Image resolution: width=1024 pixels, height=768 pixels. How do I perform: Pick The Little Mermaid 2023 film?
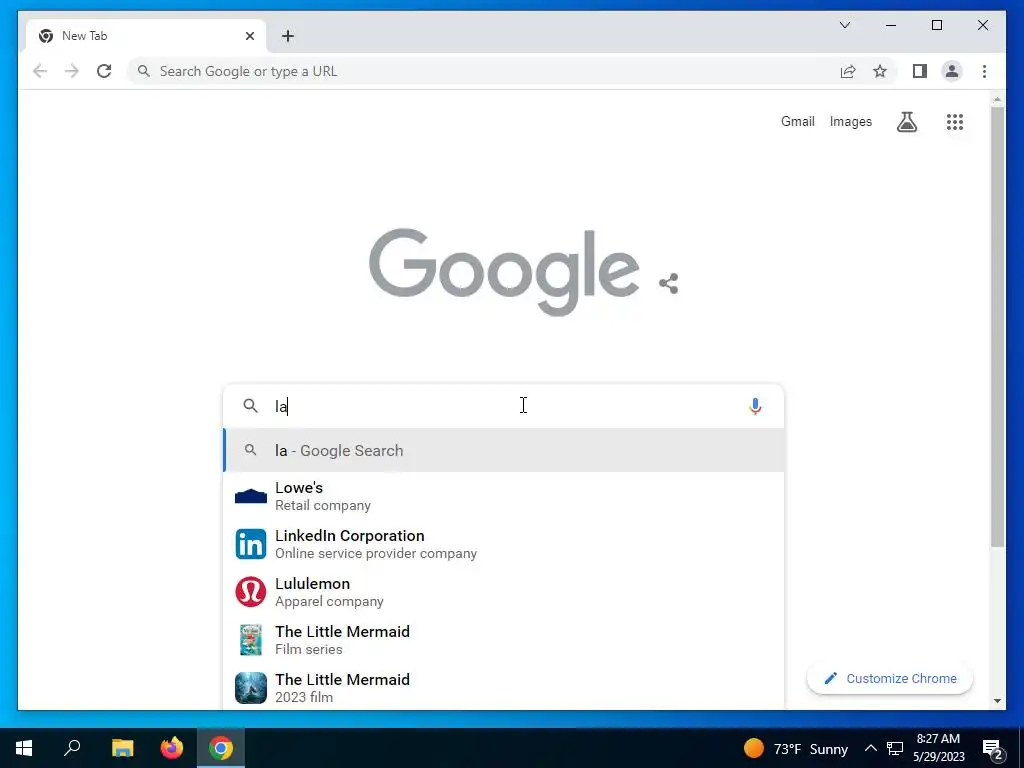point(504,688)
